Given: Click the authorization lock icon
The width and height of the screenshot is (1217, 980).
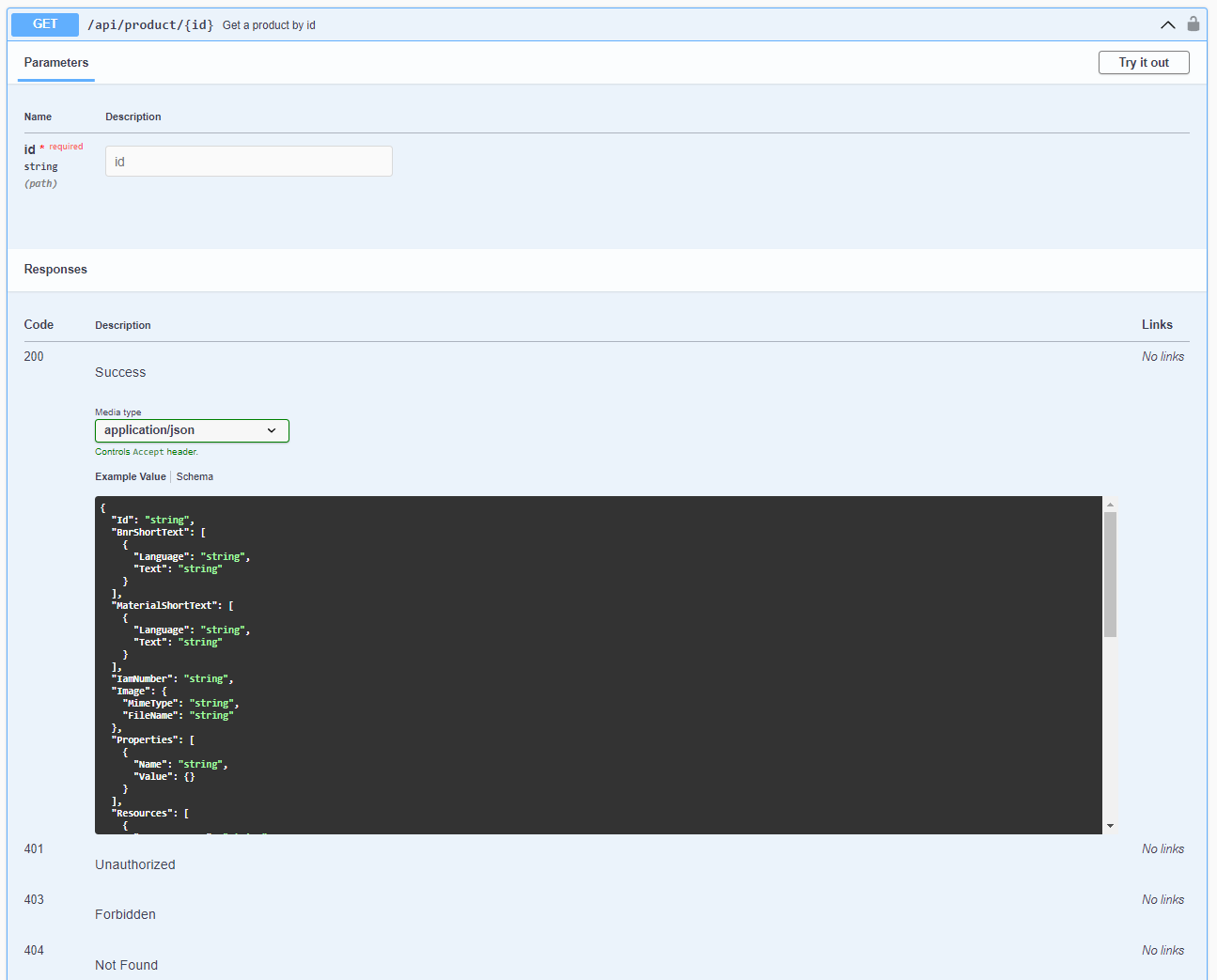Looking at the screenshot, I should point(1193,24).
